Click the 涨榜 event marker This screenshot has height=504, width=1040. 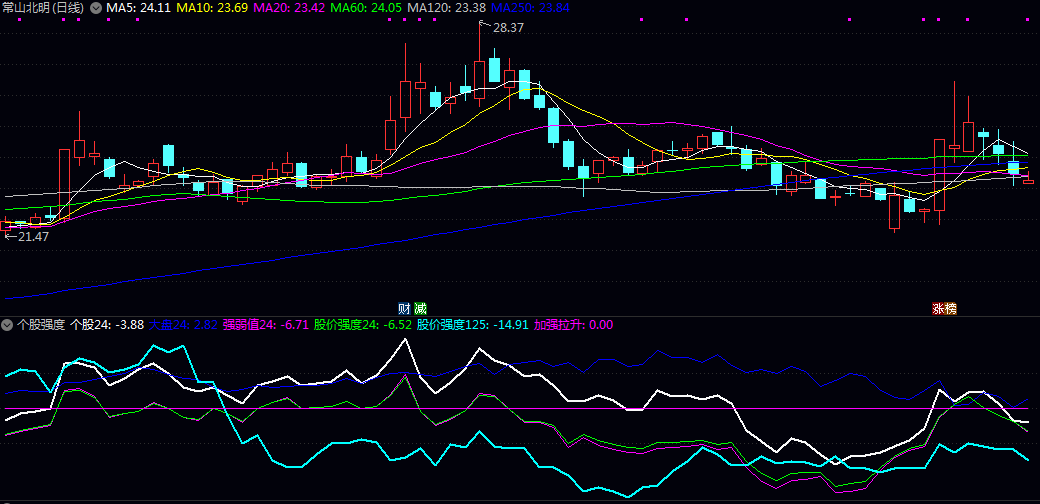pyautogui.click(x=945, y=308)
